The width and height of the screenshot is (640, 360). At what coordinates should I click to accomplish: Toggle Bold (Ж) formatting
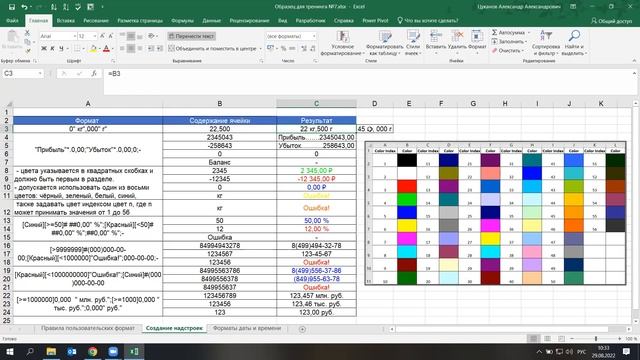(x=44, y=49)
